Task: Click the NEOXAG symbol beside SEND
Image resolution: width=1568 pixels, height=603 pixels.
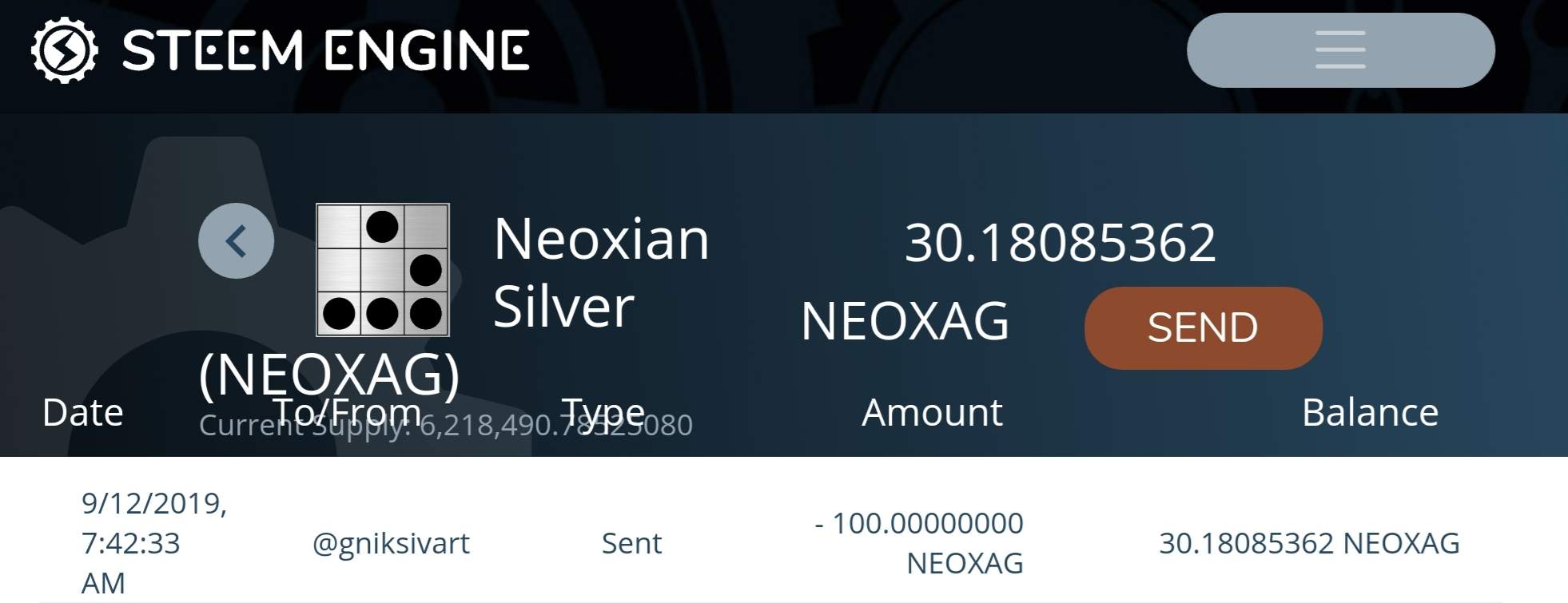Action: (x=905, y=321)
